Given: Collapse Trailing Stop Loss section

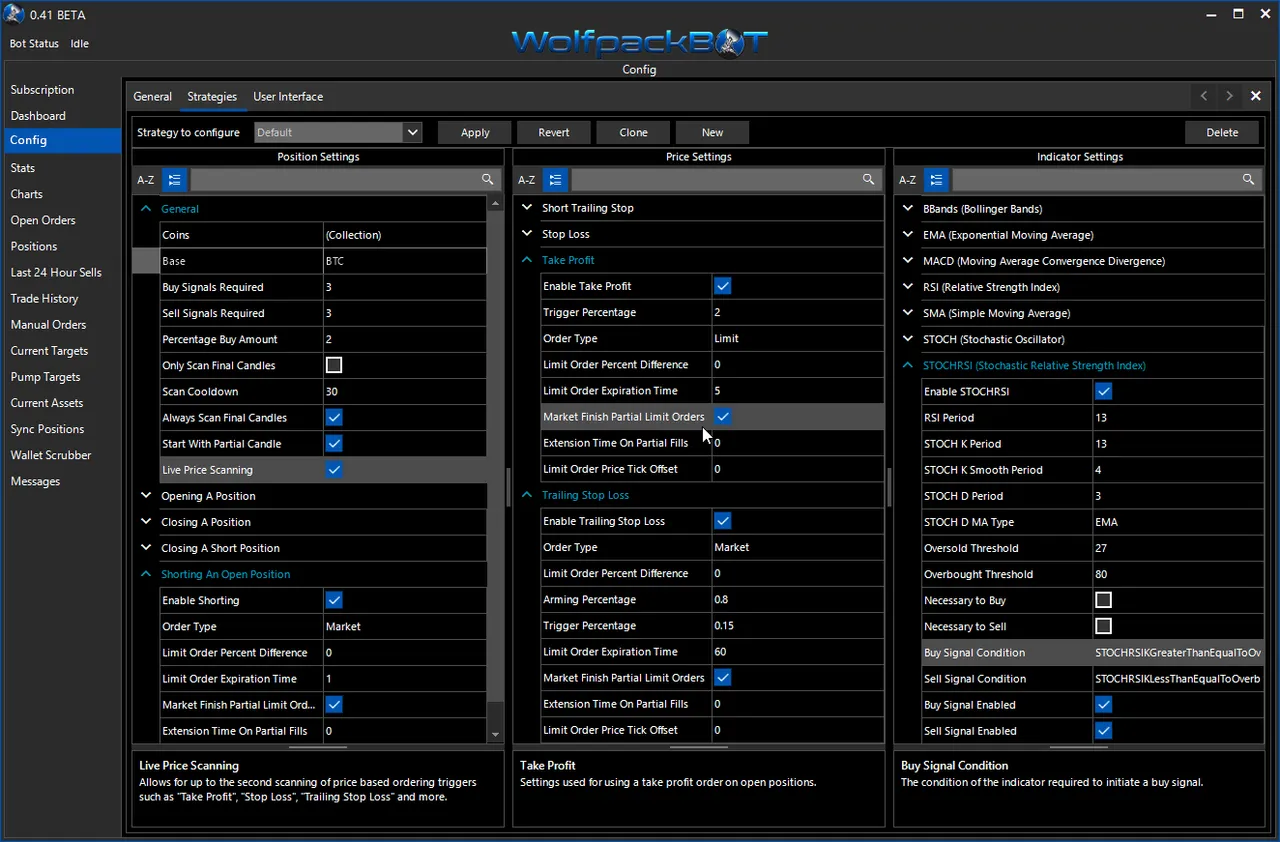Looking at the screenshot, I should point(527,495).
